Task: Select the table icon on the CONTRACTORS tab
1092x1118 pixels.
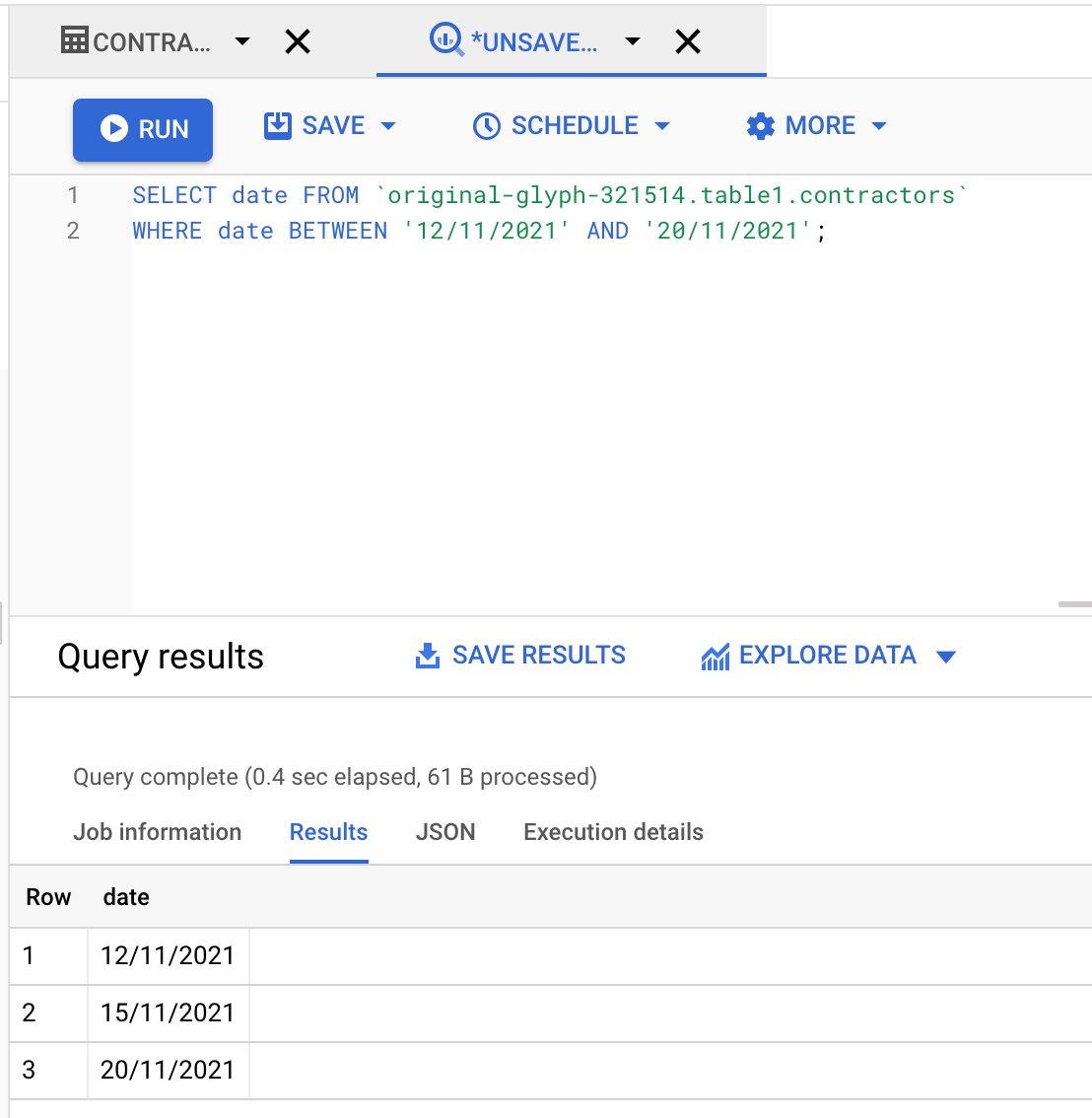Action: [74, 41]
